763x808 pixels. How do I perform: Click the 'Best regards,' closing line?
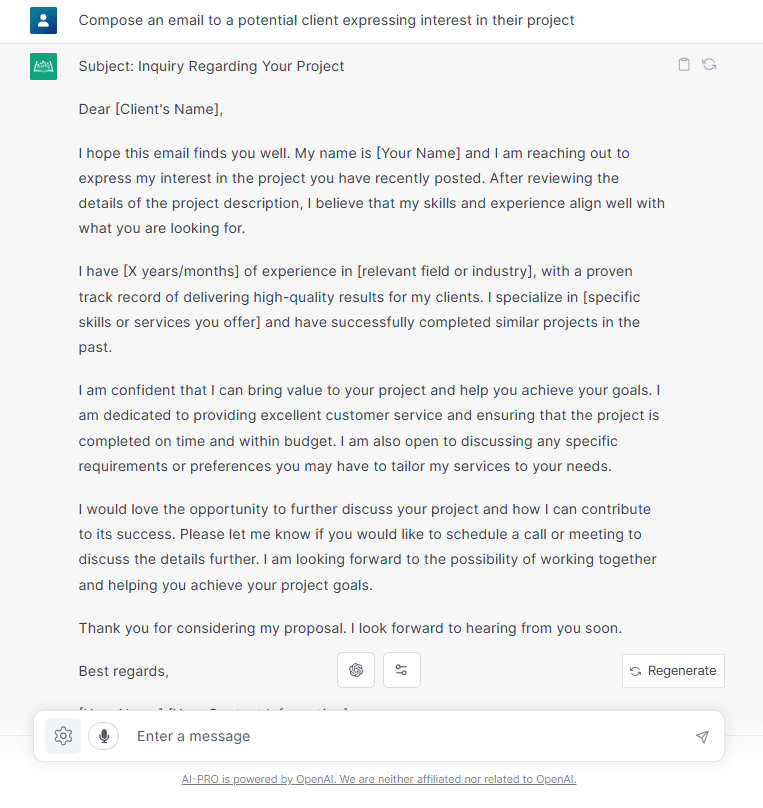[x=124, y=671]
